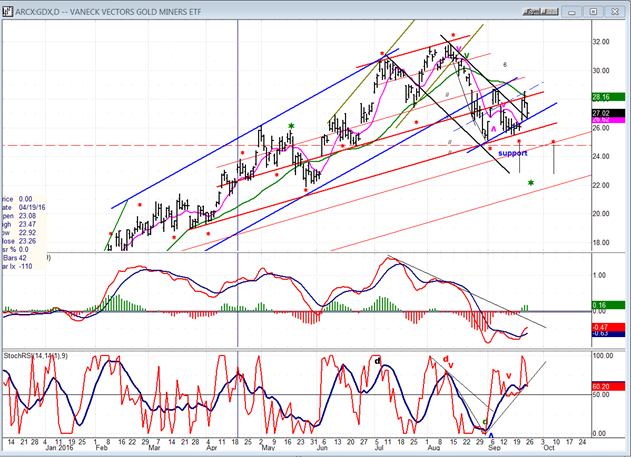Click the 32.00 price axis label
The height and width of the screenshot is (457, 631).
(601, 42)
